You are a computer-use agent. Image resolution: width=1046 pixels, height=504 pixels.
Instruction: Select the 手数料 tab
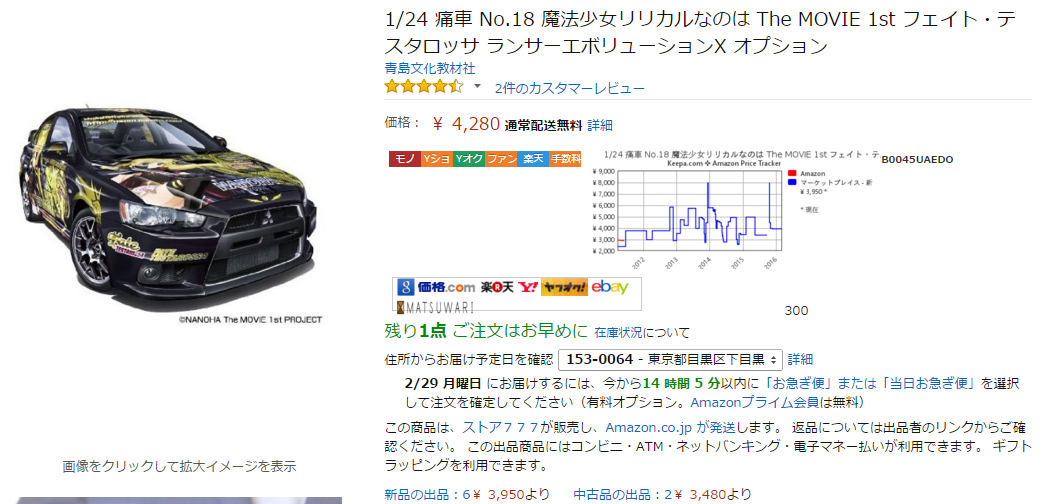pos(565,159)
